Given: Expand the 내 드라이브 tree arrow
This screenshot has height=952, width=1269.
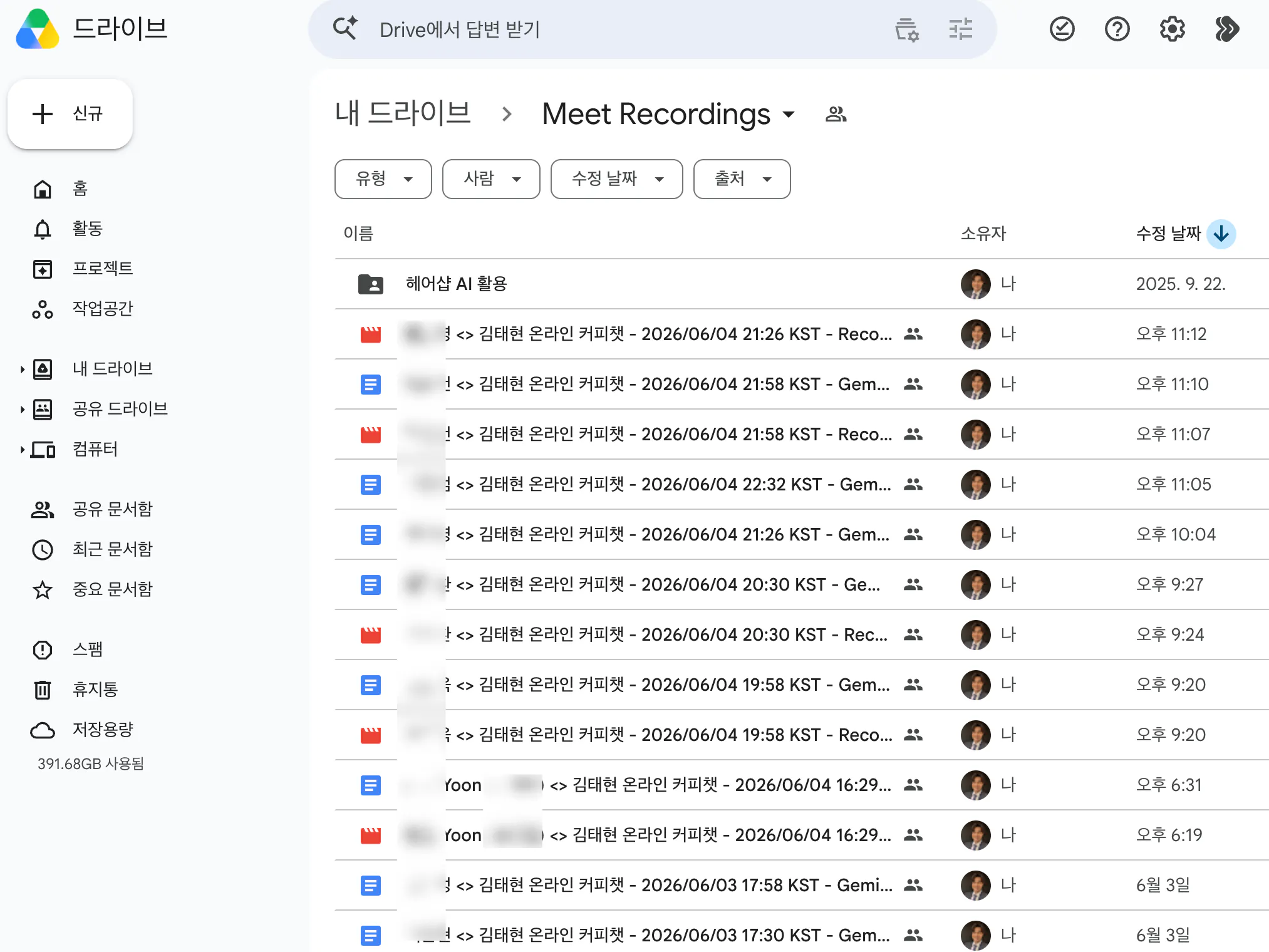Looking at the screenshot, I should pyautogui.click(x=22, y=369).
